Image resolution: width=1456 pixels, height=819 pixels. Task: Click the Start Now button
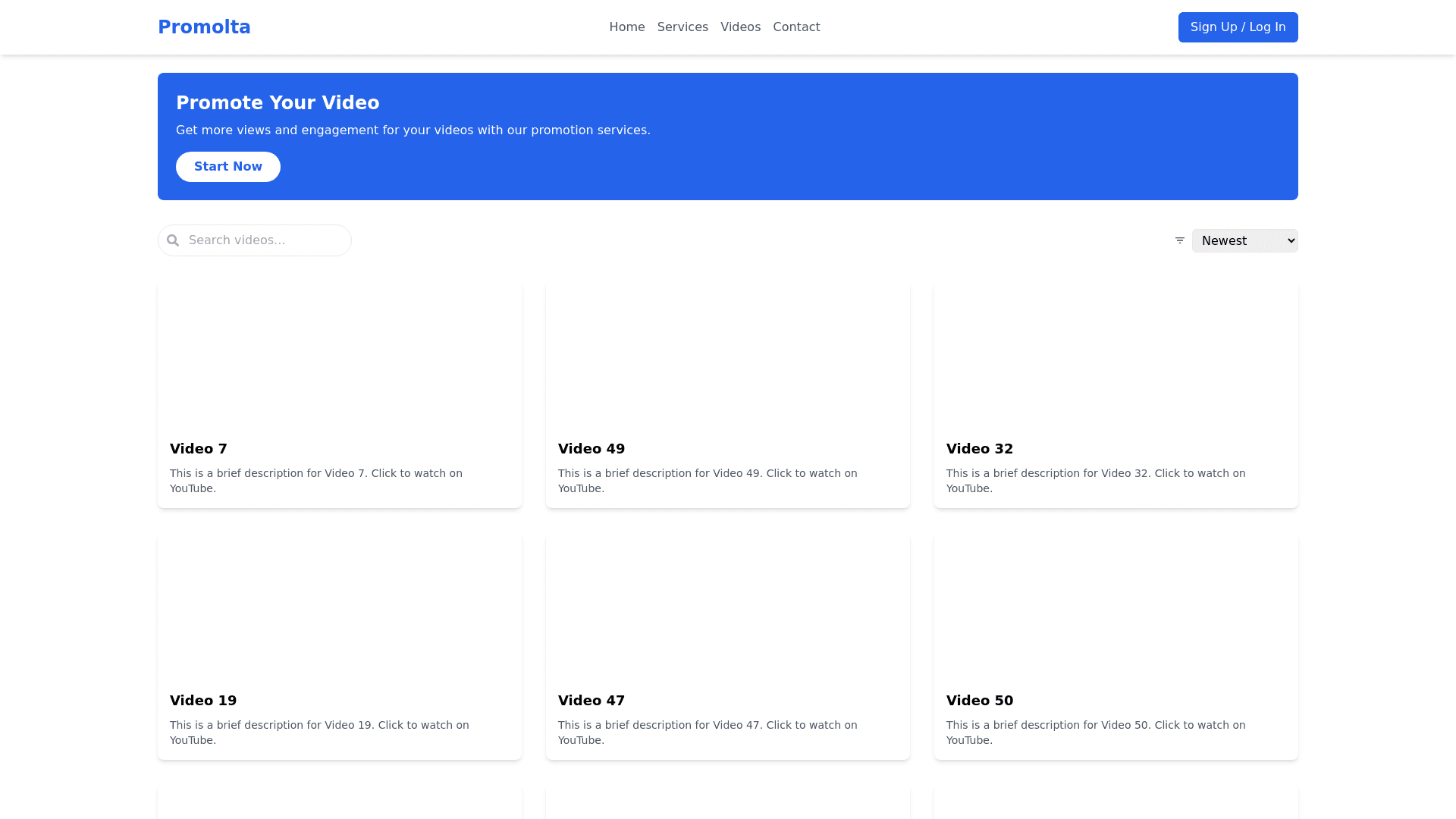coord(227,167)
